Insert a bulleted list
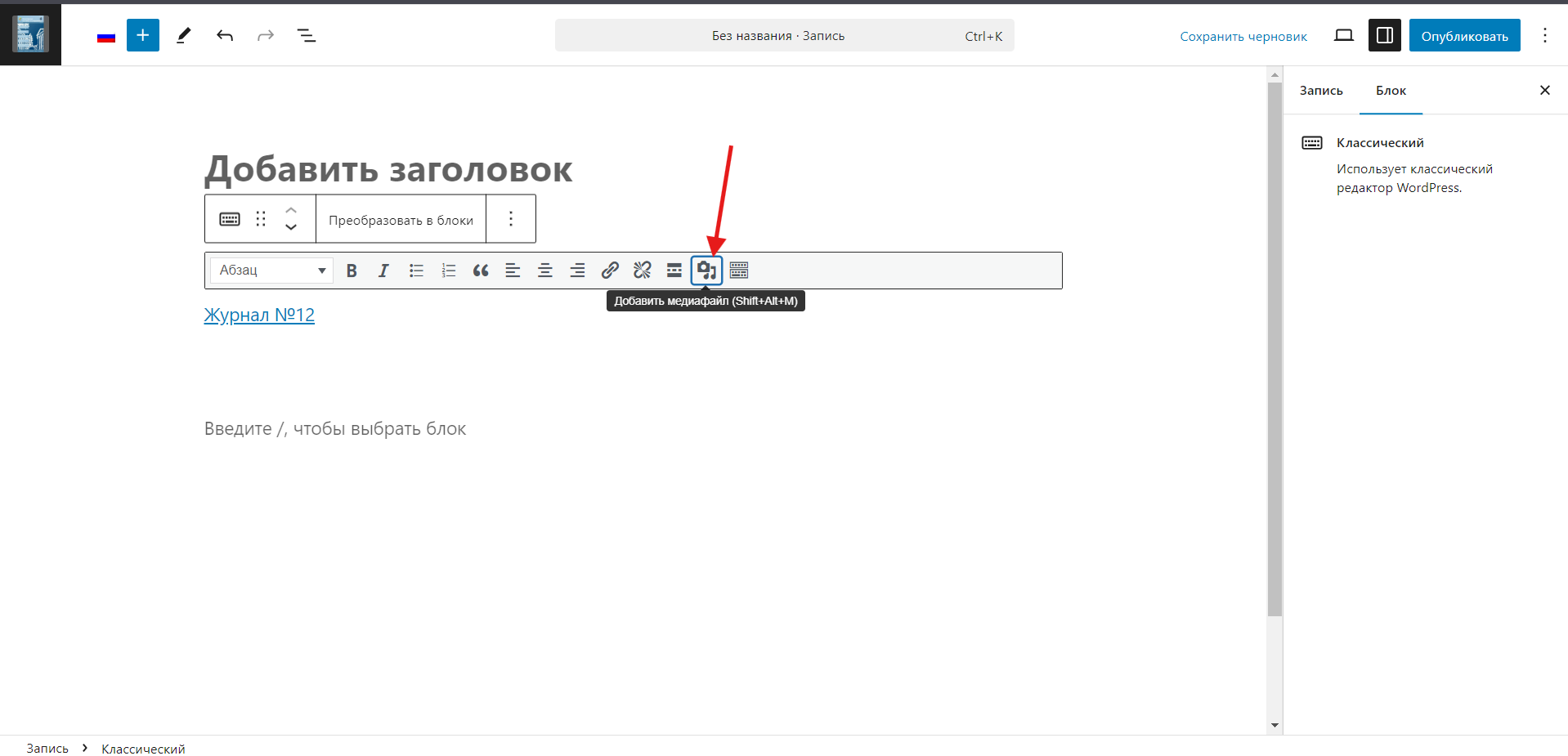 point(416,271)
